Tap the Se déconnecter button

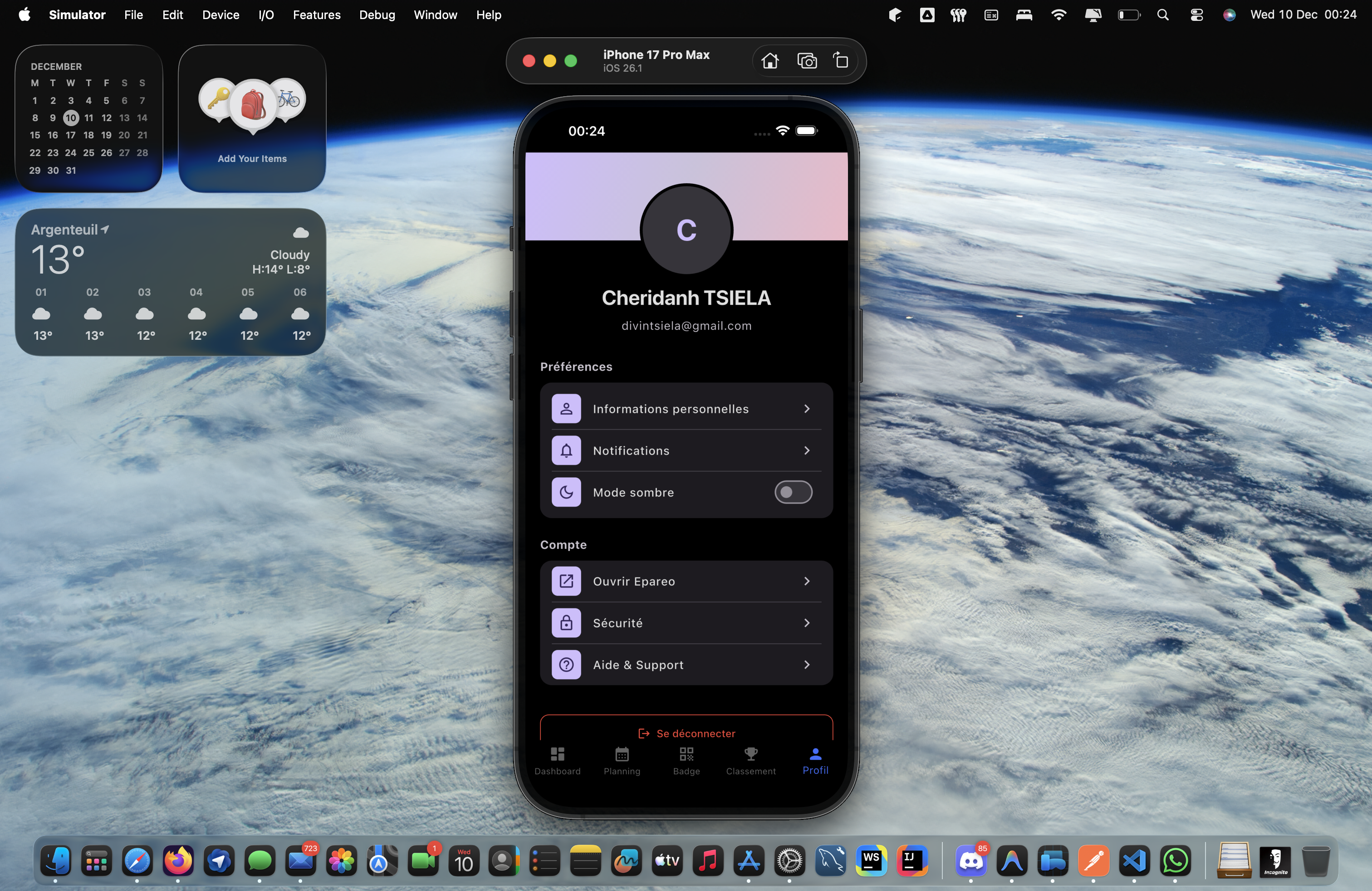pyautogui.click(x=686, y=733)
